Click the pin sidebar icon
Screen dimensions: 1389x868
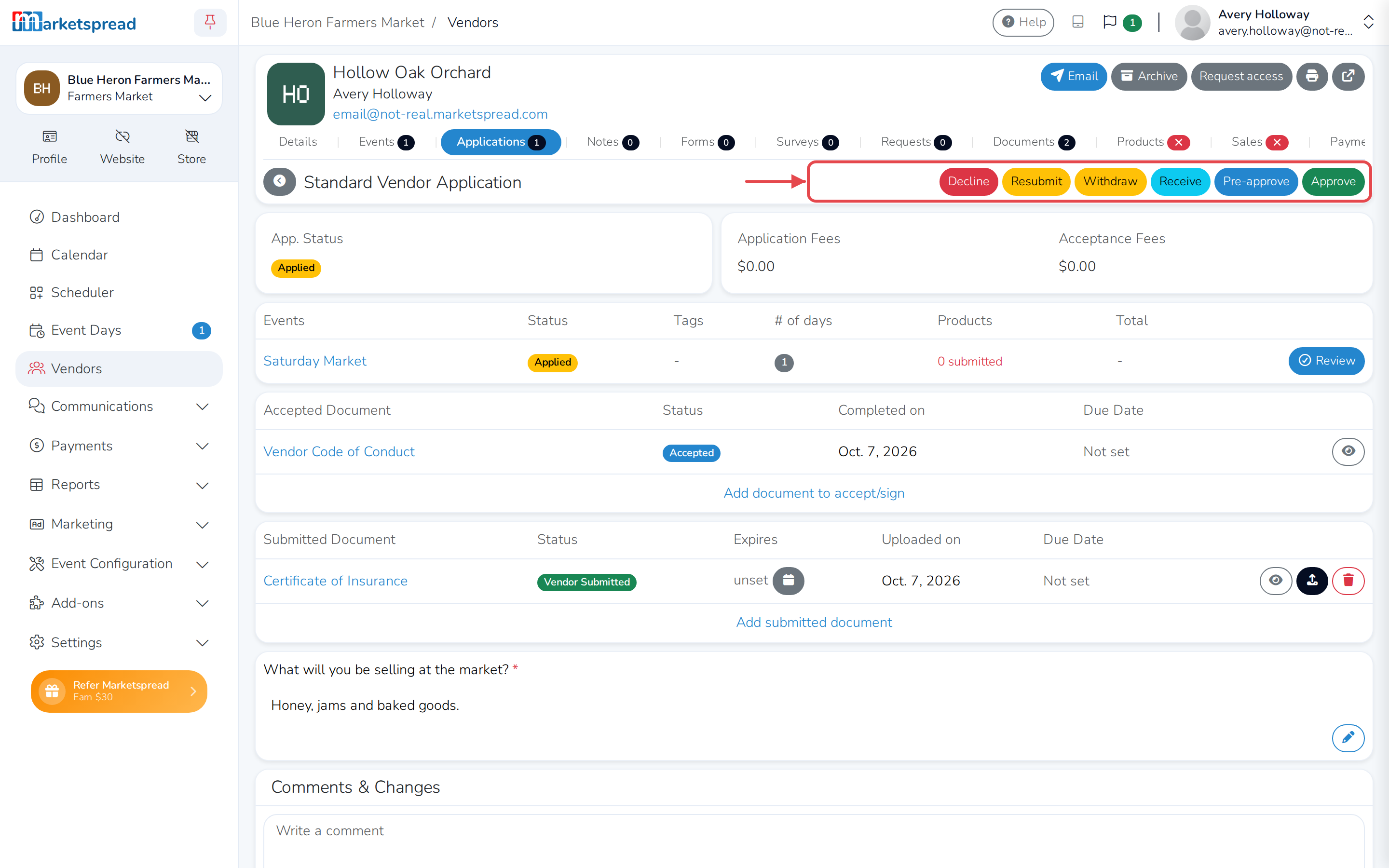(x=210, y=22)
